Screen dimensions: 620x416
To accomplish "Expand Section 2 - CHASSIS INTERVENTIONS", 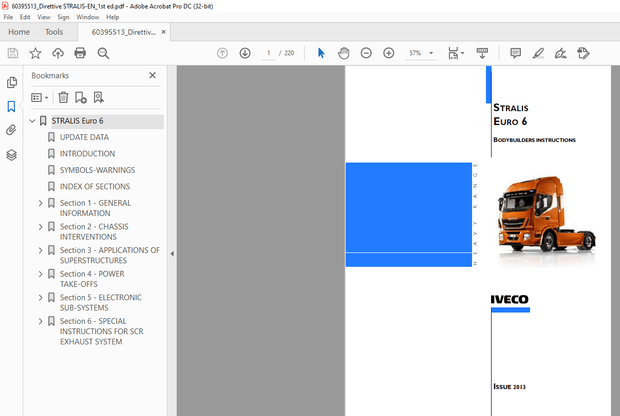I will click(x=40, y=227).
